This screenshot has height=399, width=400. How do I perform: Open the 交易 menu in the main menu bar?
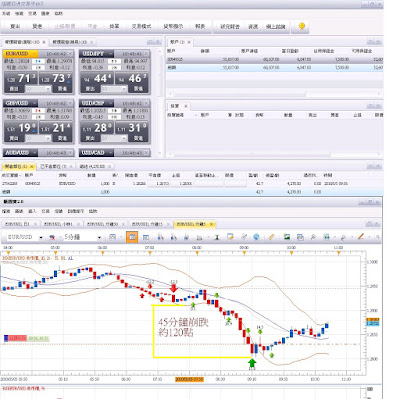[32, 14]
